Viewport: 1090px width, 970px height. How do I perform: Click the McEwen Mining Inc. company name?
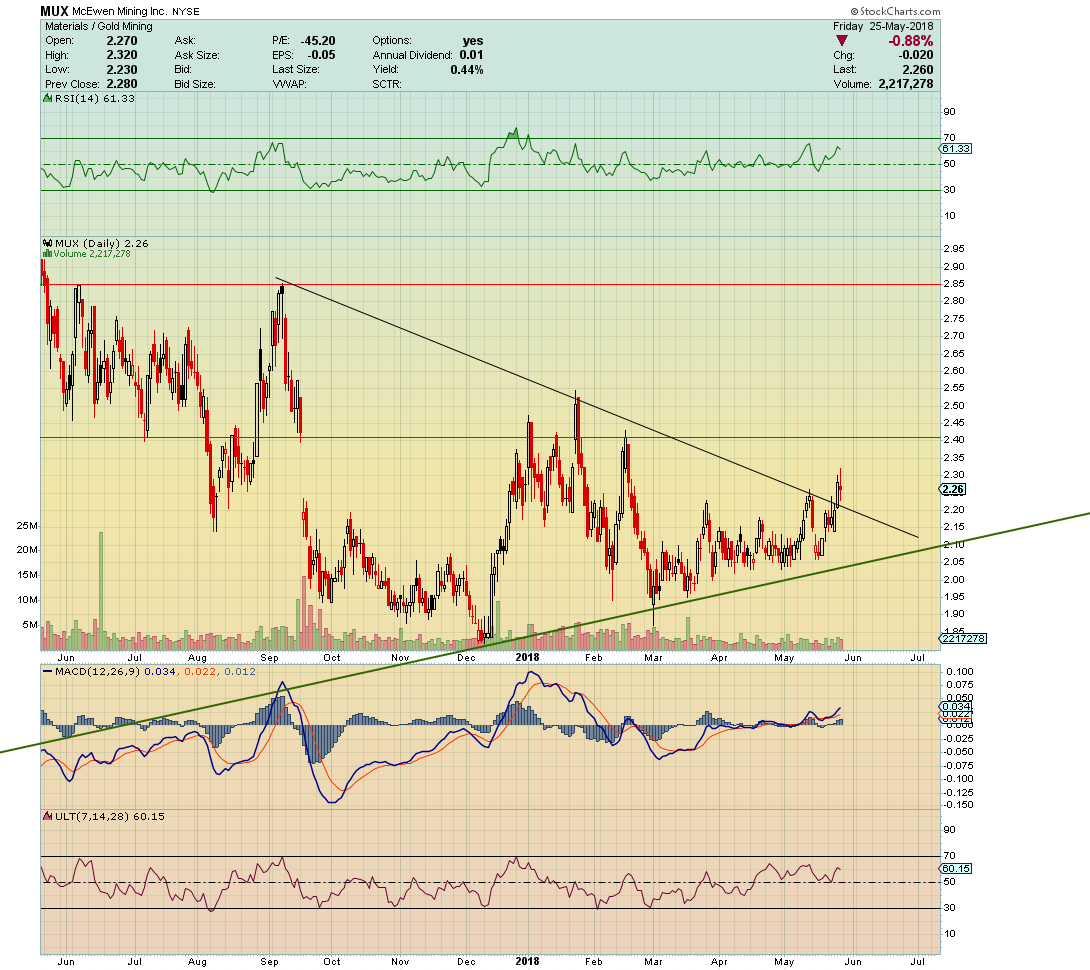click(120, 12)
